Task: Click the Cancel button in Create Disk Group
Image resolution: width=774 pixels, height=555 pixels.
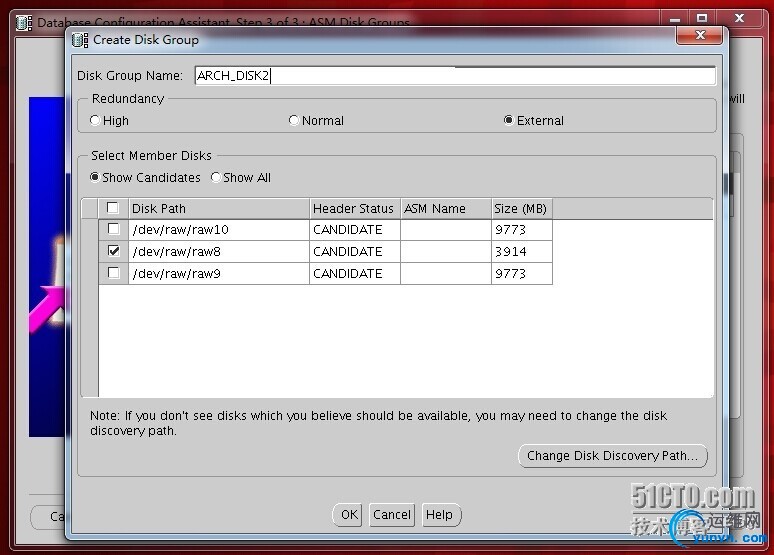Action: (391, 515)
